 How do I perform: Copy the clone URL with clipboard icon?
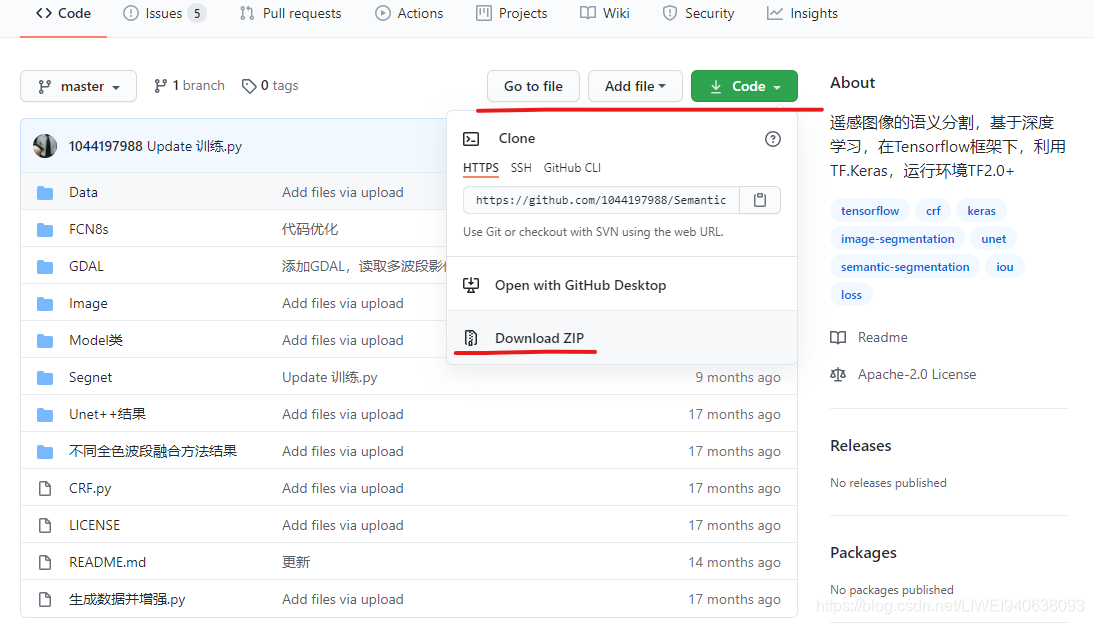click(x=760, y=200)
